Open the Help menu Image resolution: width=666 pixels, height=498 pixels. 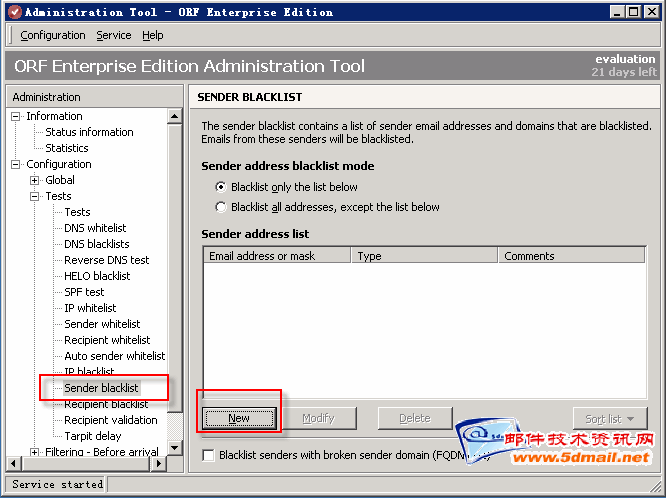[152, 35]
